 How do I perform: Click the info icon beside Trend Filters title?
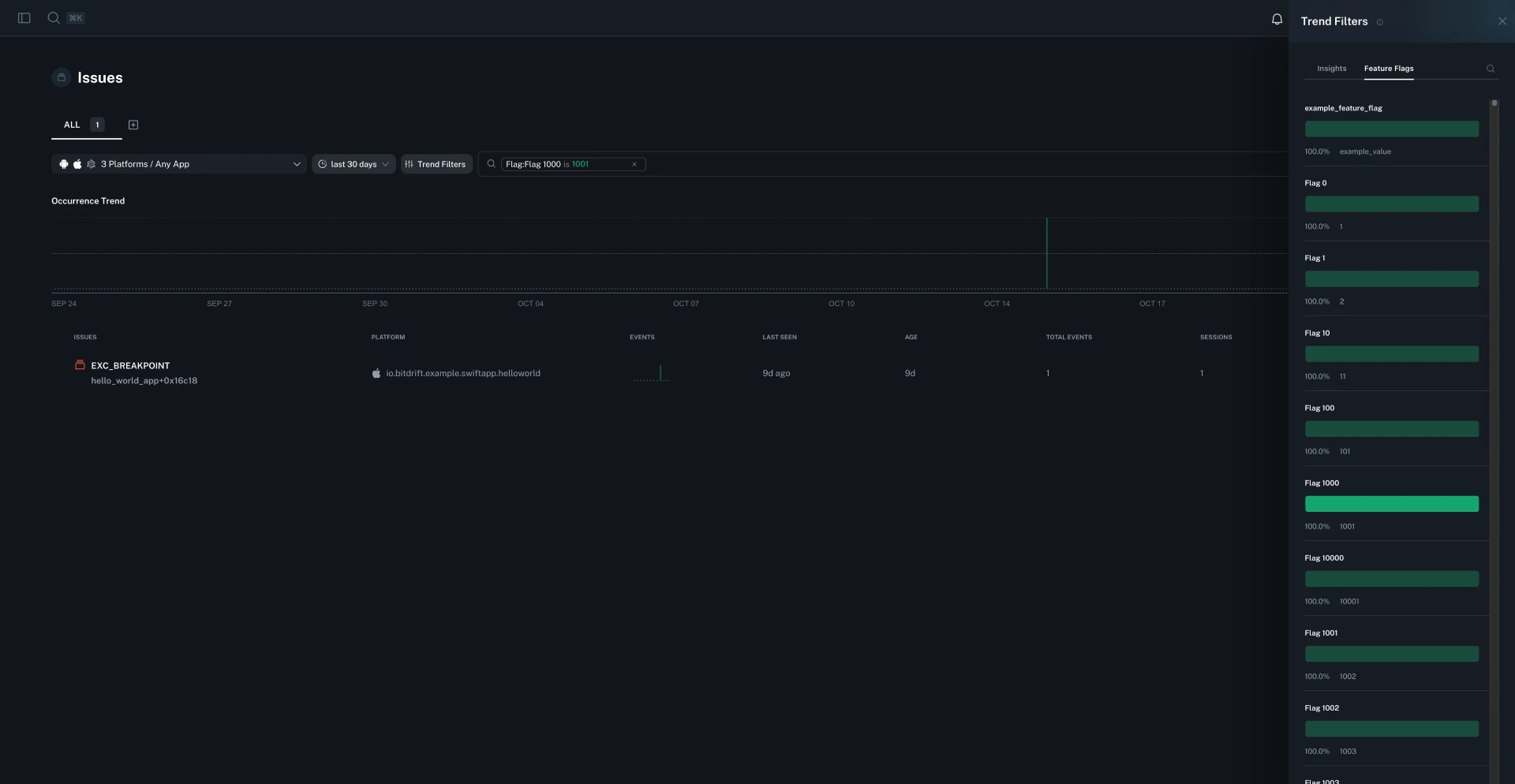click(1380, 22)
